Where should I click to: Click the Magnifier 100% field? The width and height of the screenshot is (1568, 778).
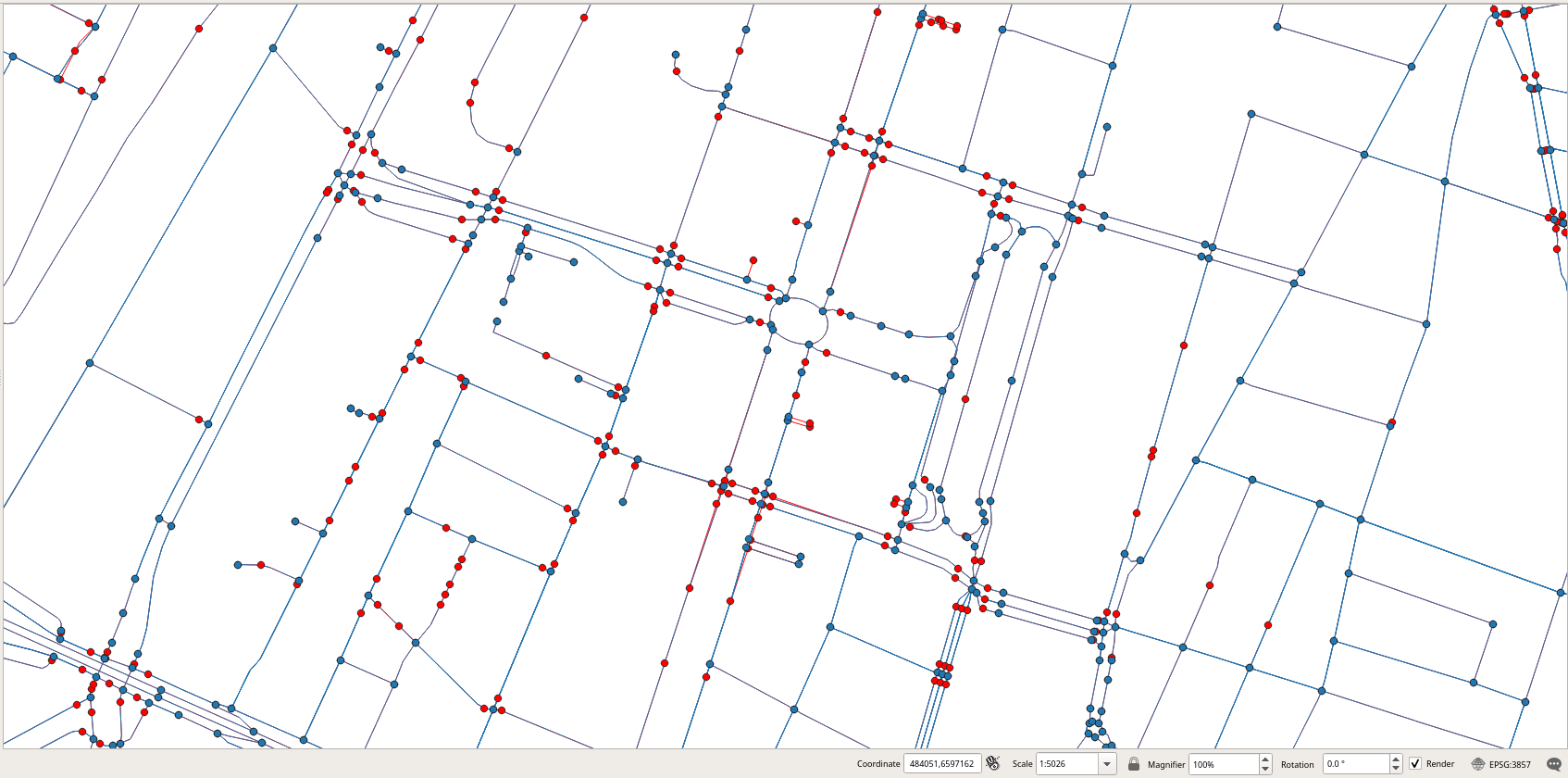click(x=1224, y=764)
